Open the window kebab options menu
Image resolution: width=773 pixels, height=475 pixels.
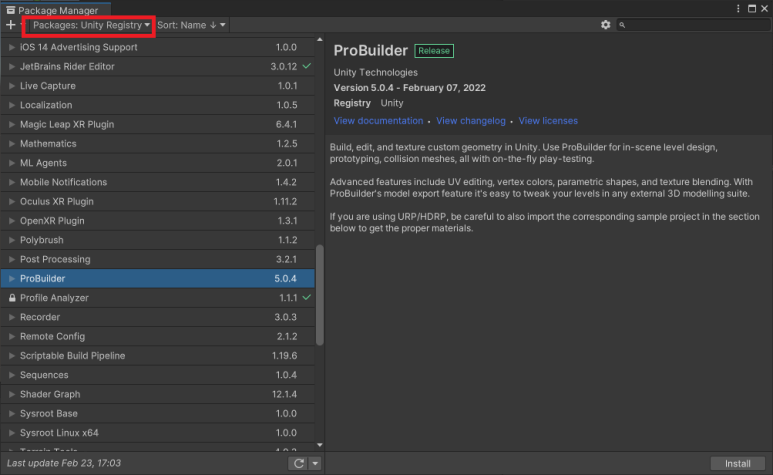point(738,8)
